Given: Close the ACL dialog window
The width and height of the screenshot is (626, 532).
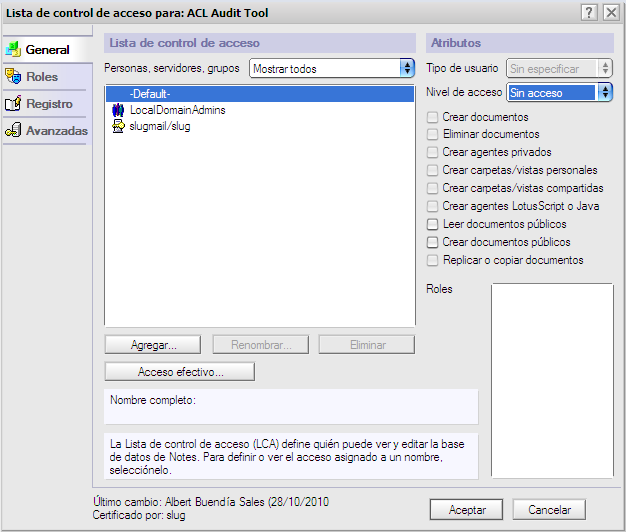Looking at the screenshot, I should pos(611,13).
